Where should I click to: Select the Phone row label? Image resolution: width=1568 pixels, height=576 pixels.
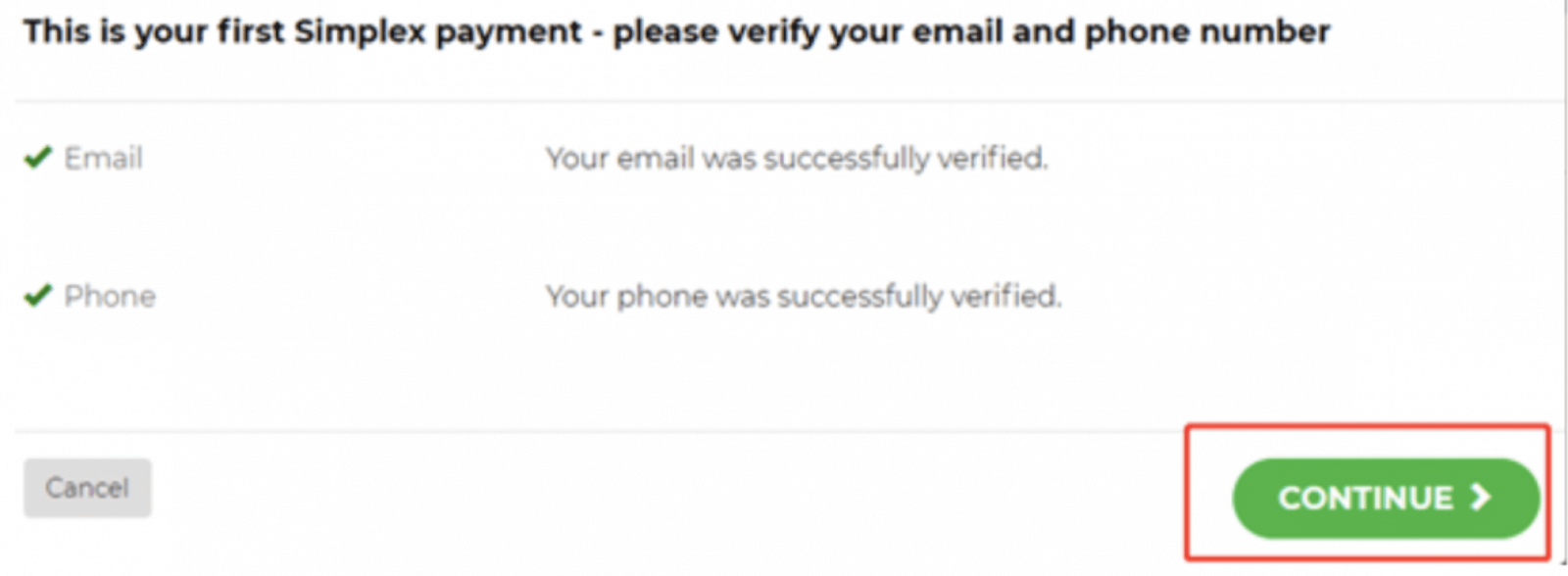(110, 296)
